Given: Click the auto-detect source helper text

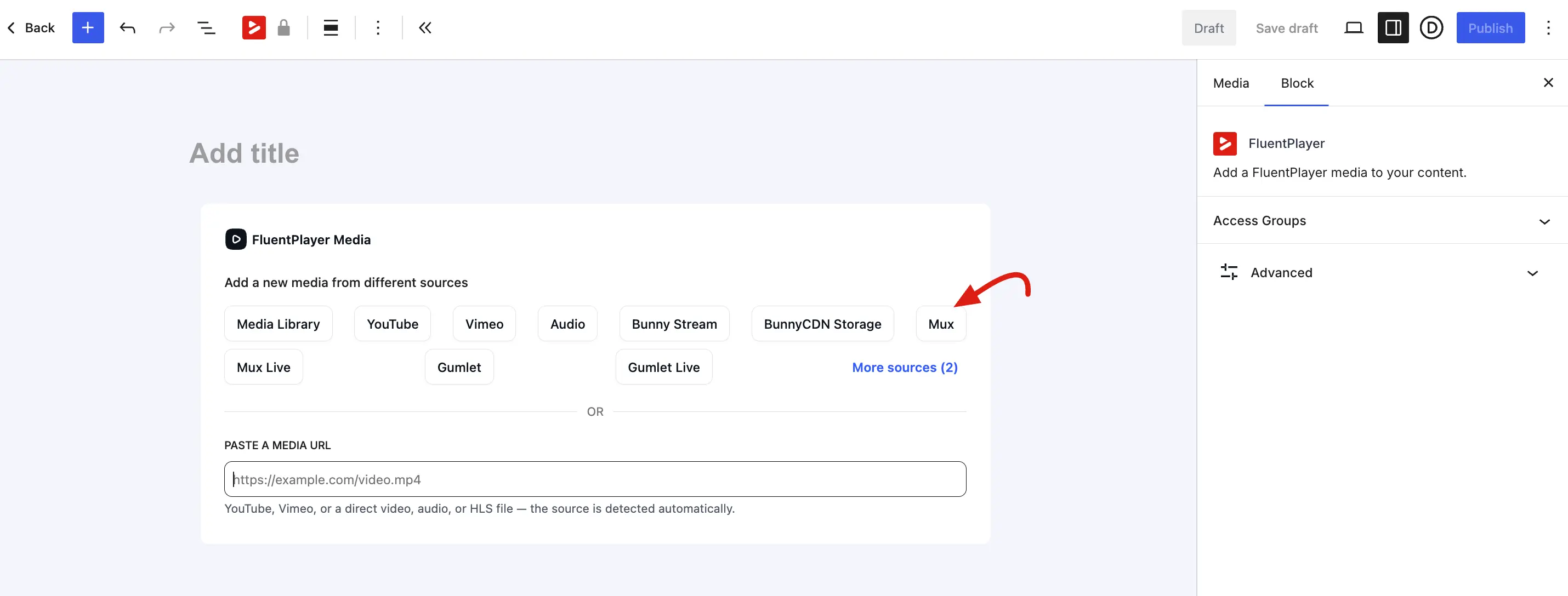Looking at the screenshot, I should pyautogui.click(x=480, y=508).
